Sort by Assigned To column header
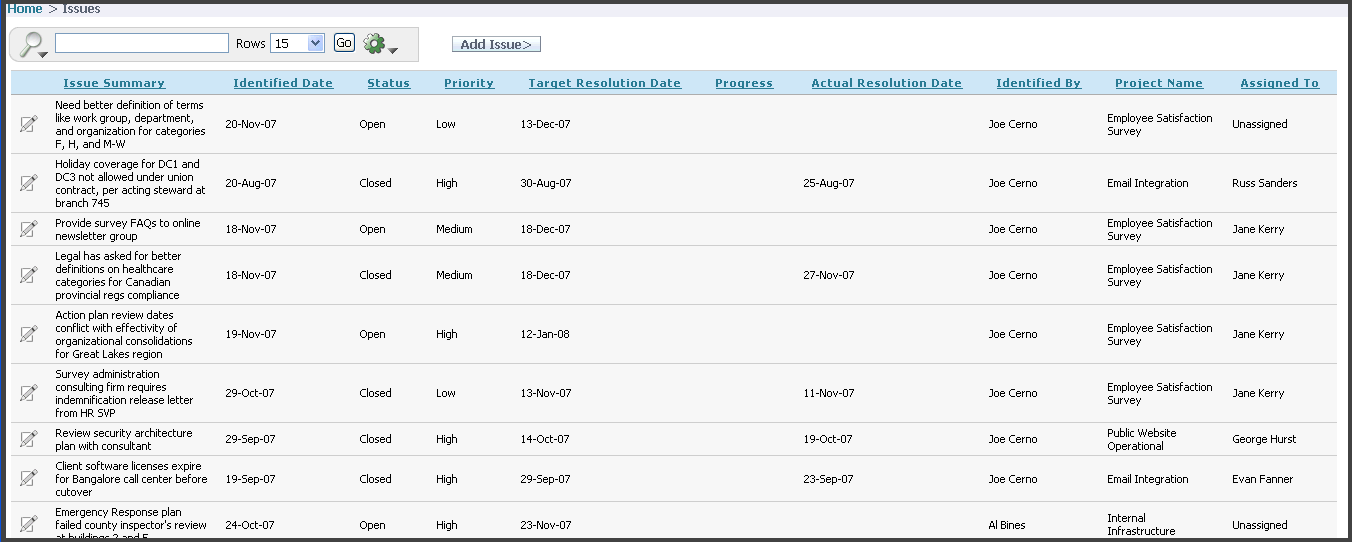 (1279, 83)
